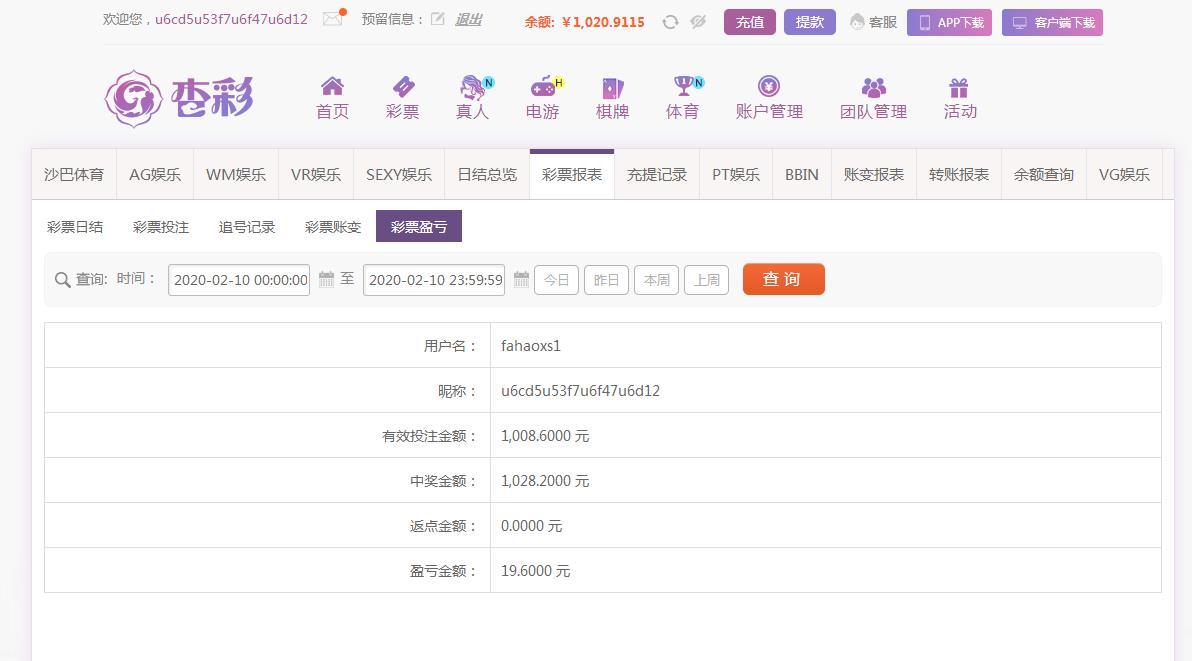
Task: Select 彩票盈亏 sub-tab
Action: click(419, 226)
